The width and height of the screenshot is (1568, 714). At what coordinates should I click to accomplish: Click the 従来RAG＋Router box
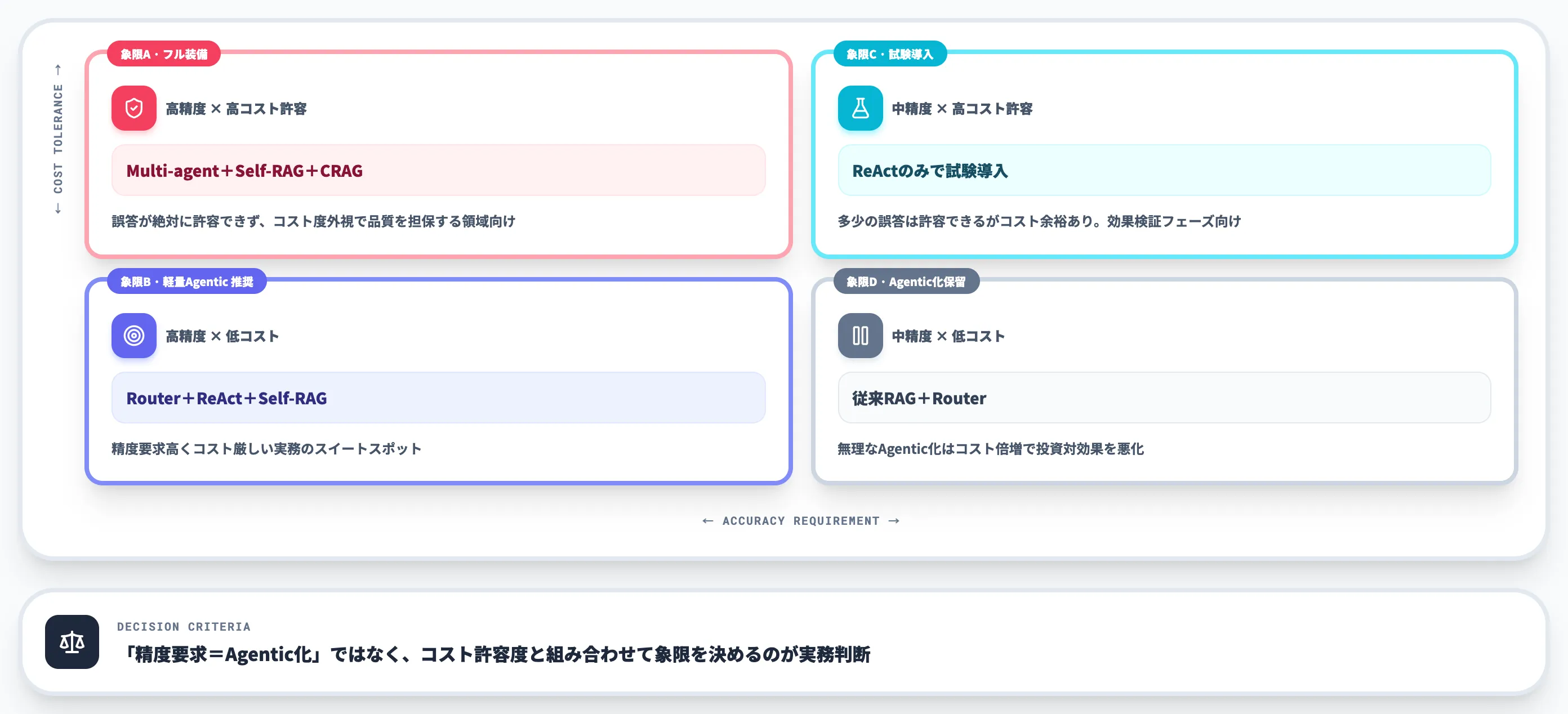tap(1164, 398)
